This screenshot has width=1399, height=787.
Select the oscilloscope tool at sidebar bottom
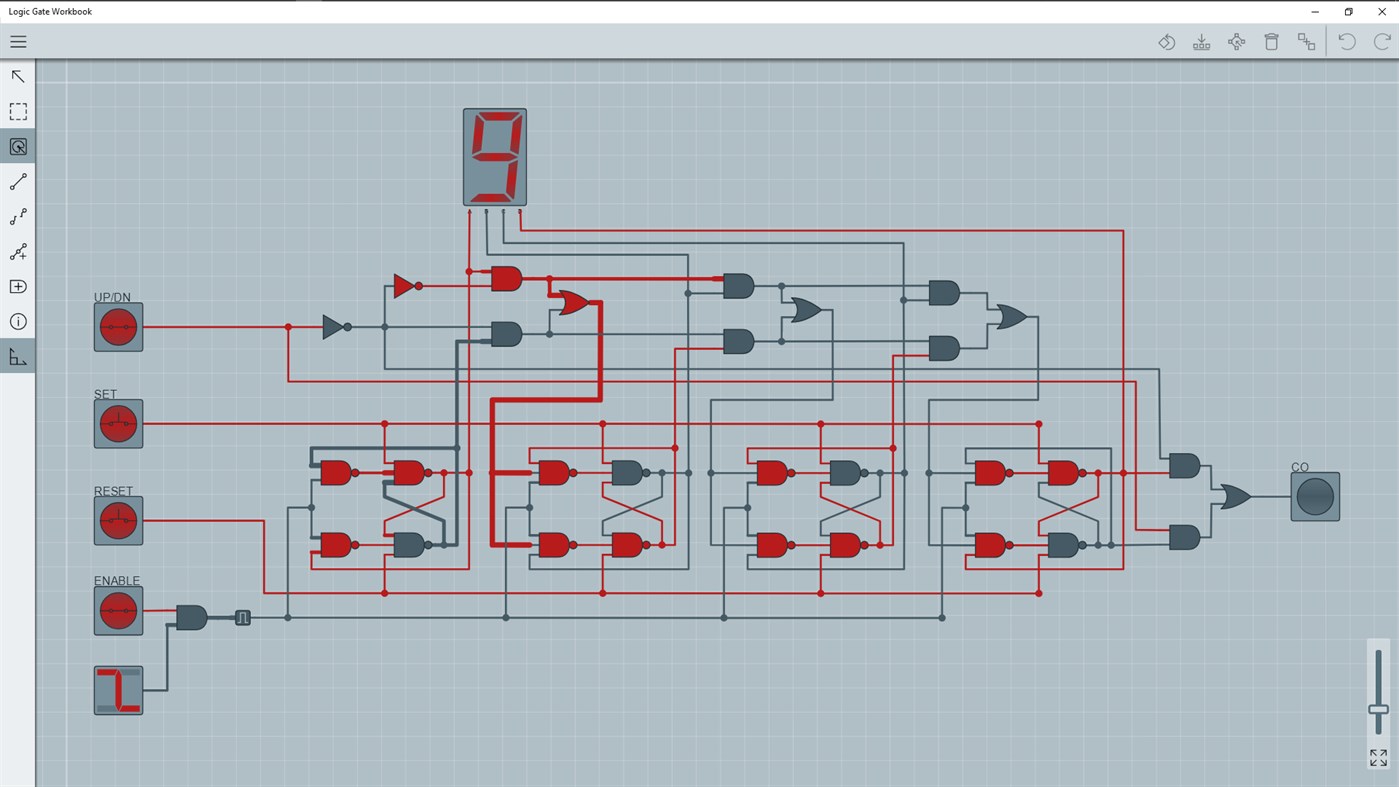(x=18, y=356)
